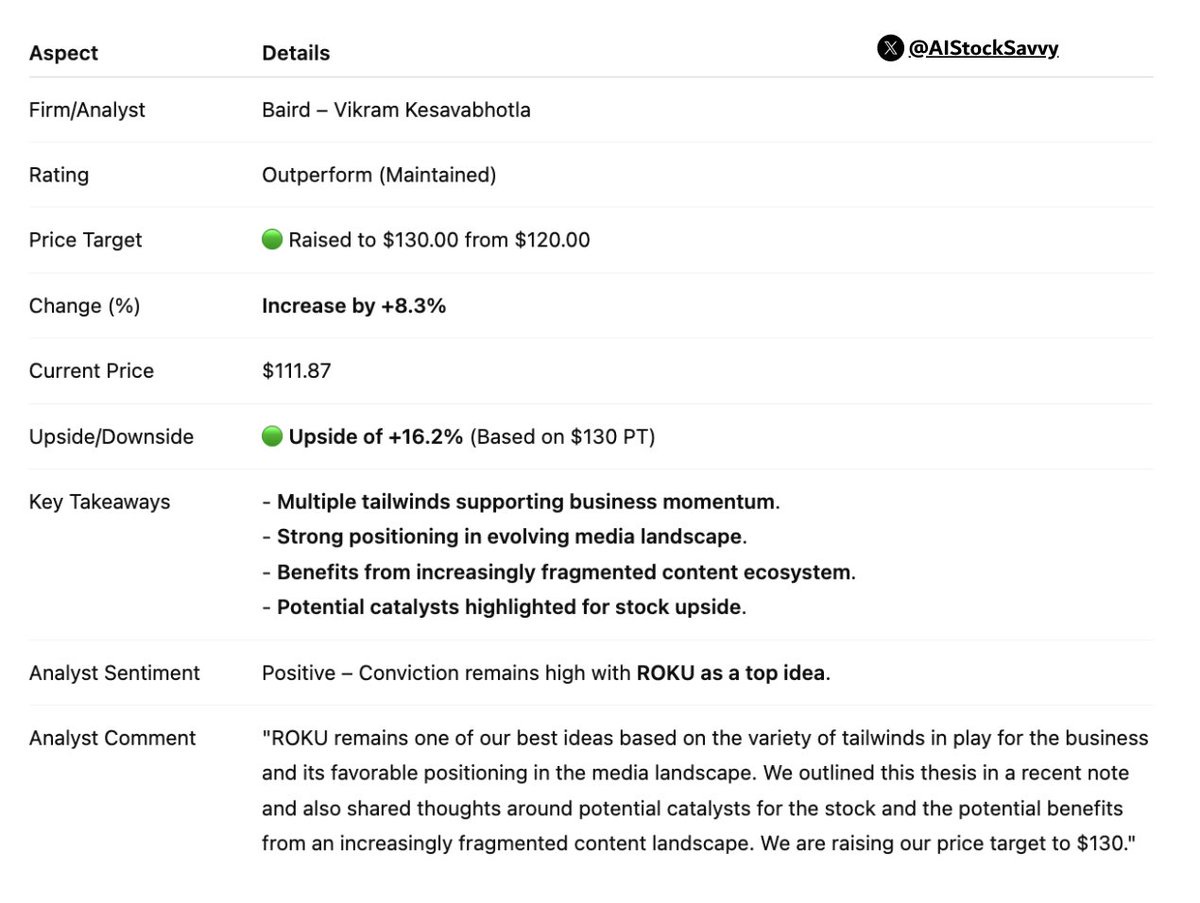The height and width of the screenshot is (903, 1200).
Task: Open the @AIStockSavvy profile link
Action: click(x=983, y=48)
